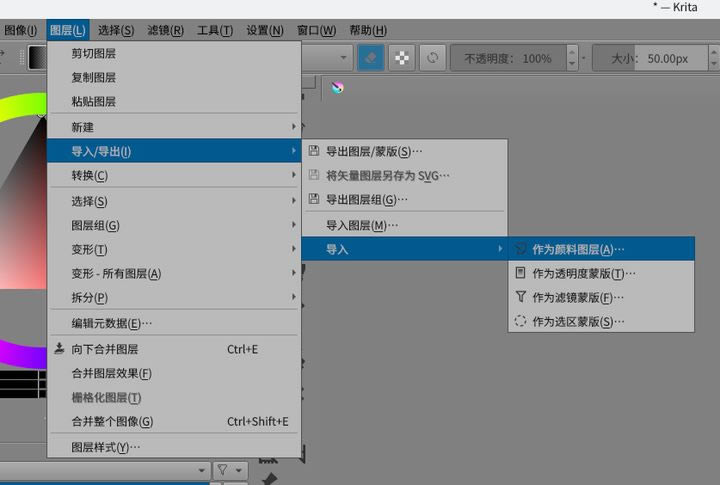The height and width of the screenshot is (485, 720).
Task: Increase opacity with the up stepper arrow
Action: [x=572, y=52]
